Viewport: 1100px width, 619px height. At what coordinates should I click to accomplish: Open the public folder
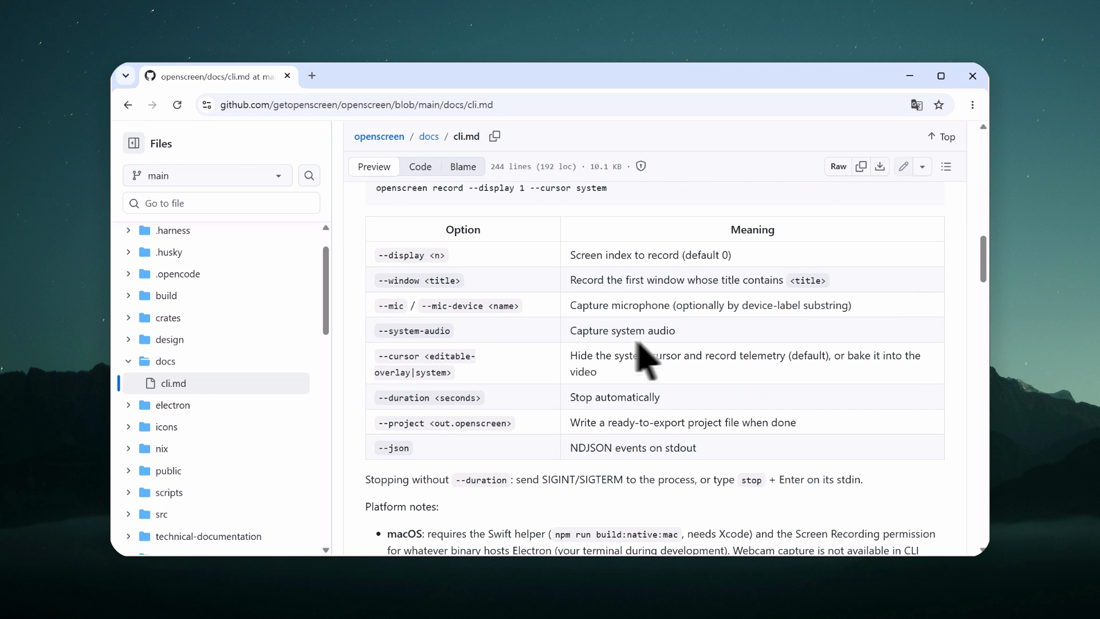(x=168, y=471)
